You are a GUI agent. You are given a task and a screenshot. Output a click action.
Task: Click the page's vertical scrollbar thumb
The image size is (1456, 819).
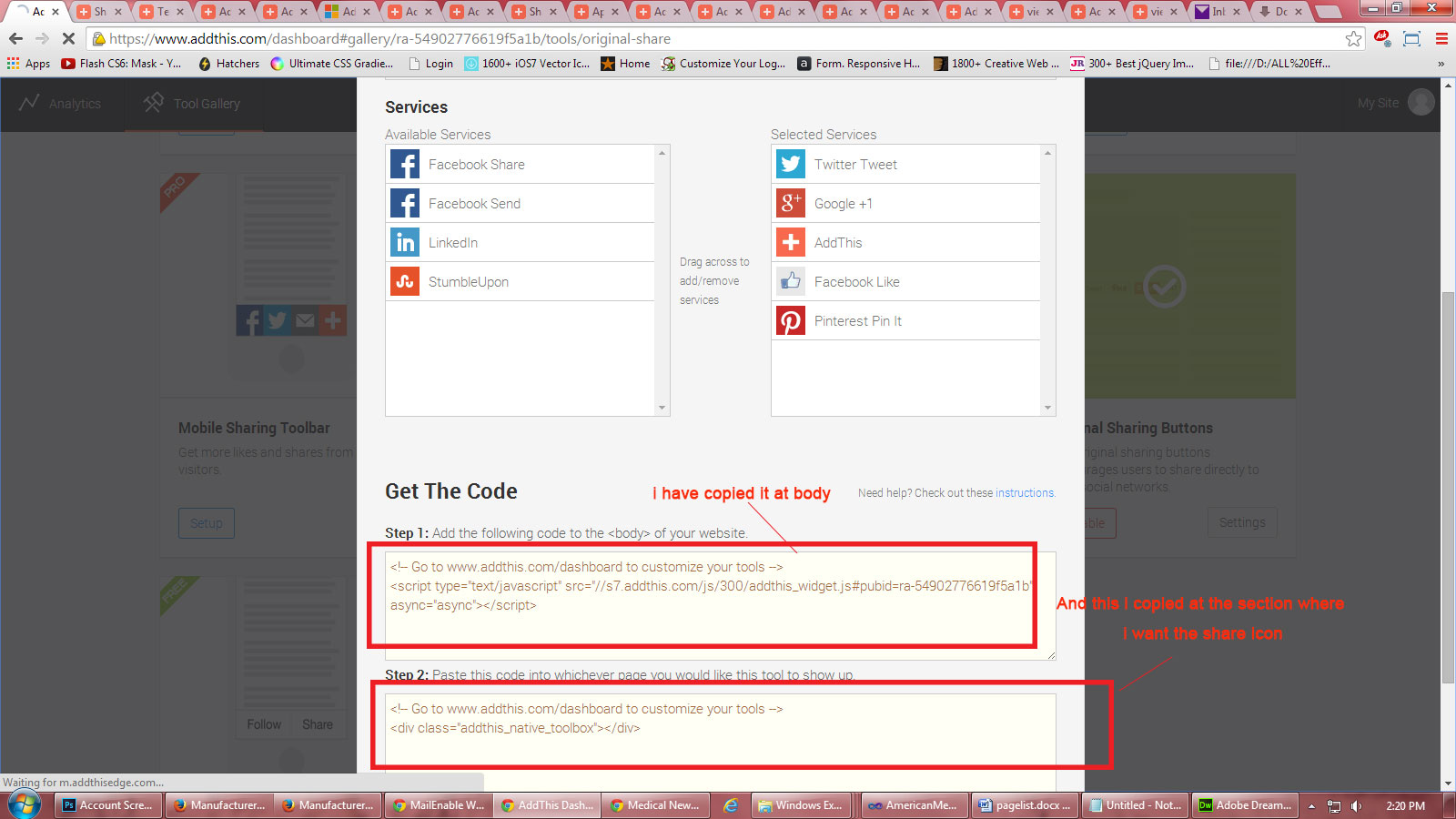click(1448, 487)
